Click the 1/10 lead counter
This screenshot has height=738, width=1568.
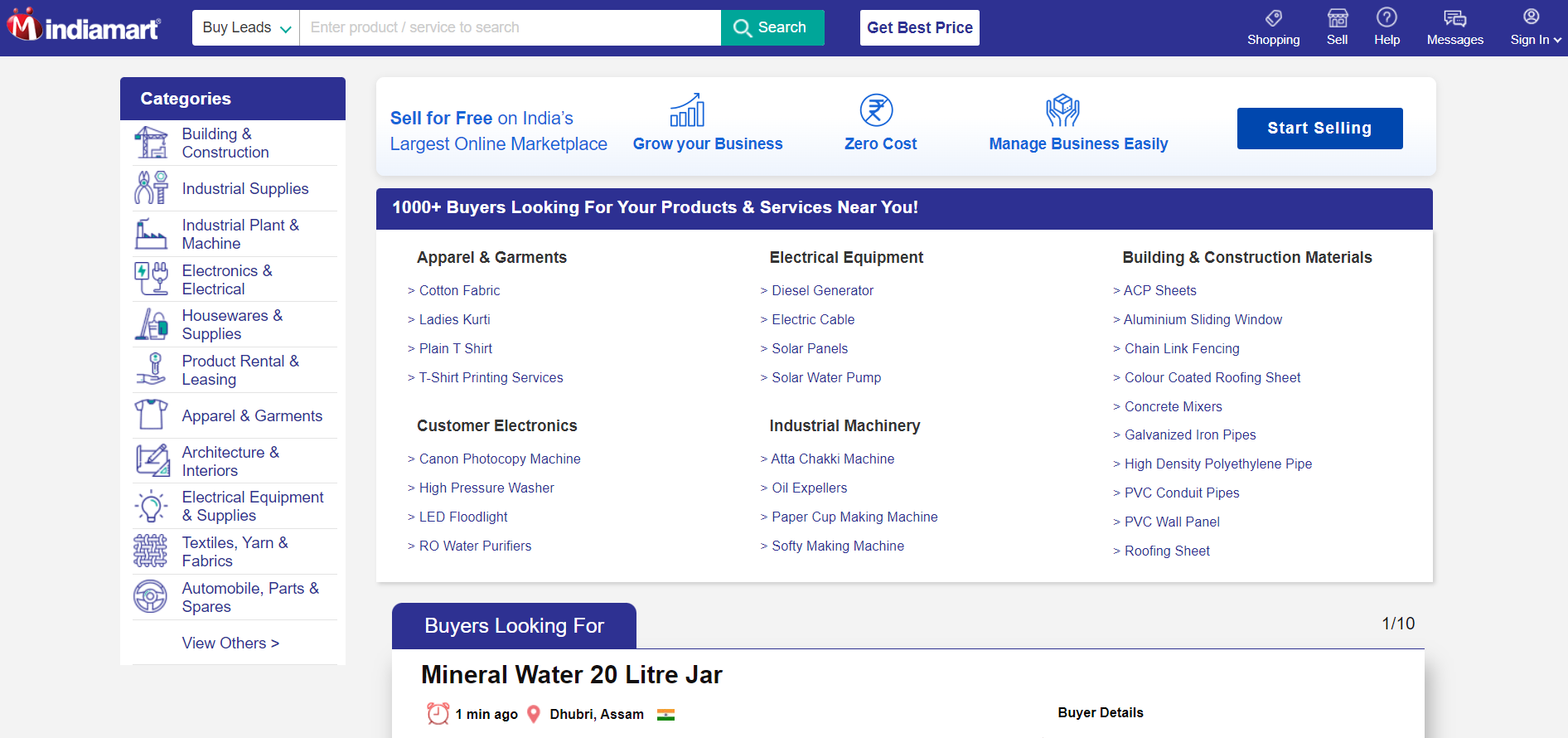(1398, 624)
